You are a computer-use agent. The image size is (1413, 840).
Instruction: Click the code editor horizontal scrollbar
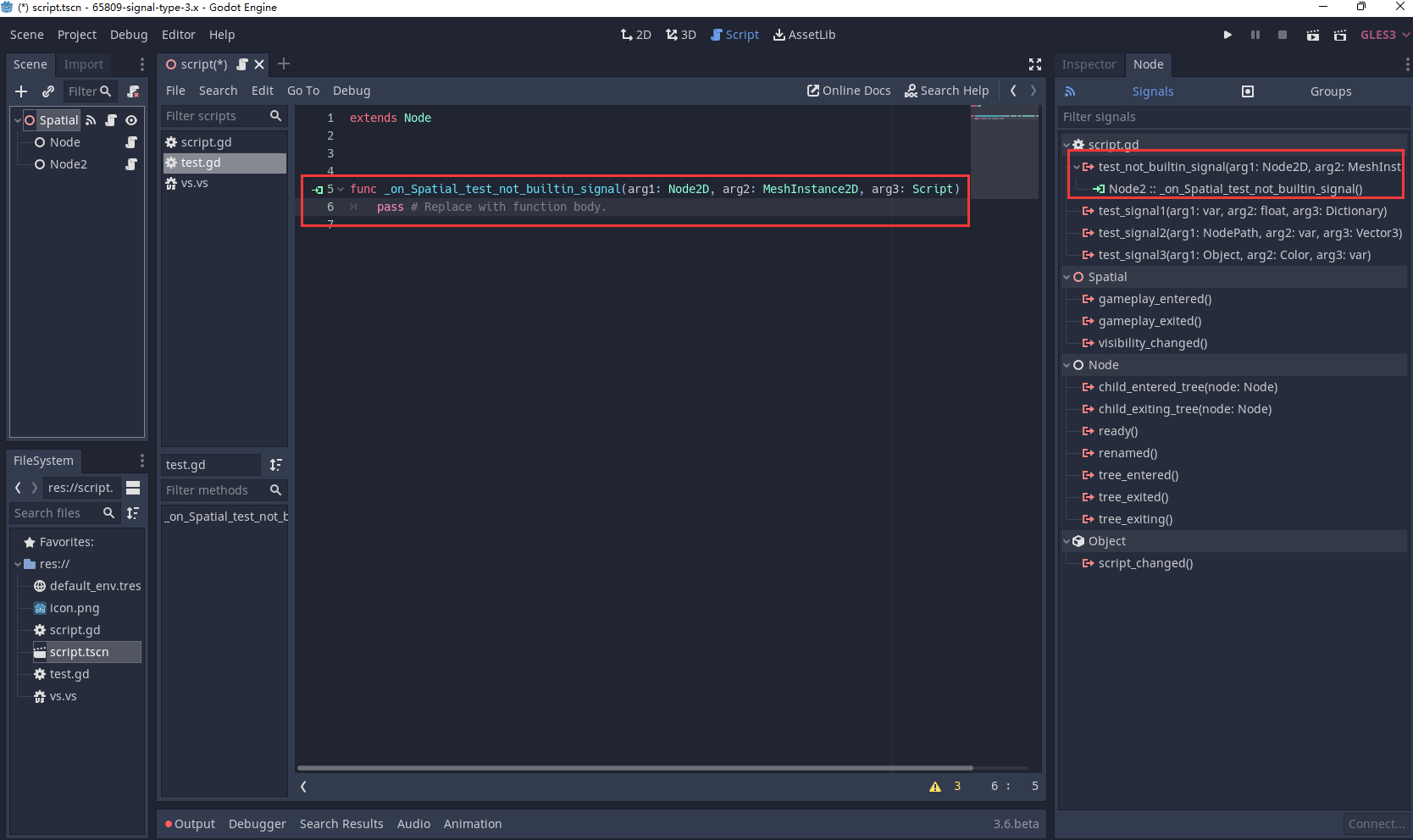point(635,768)
